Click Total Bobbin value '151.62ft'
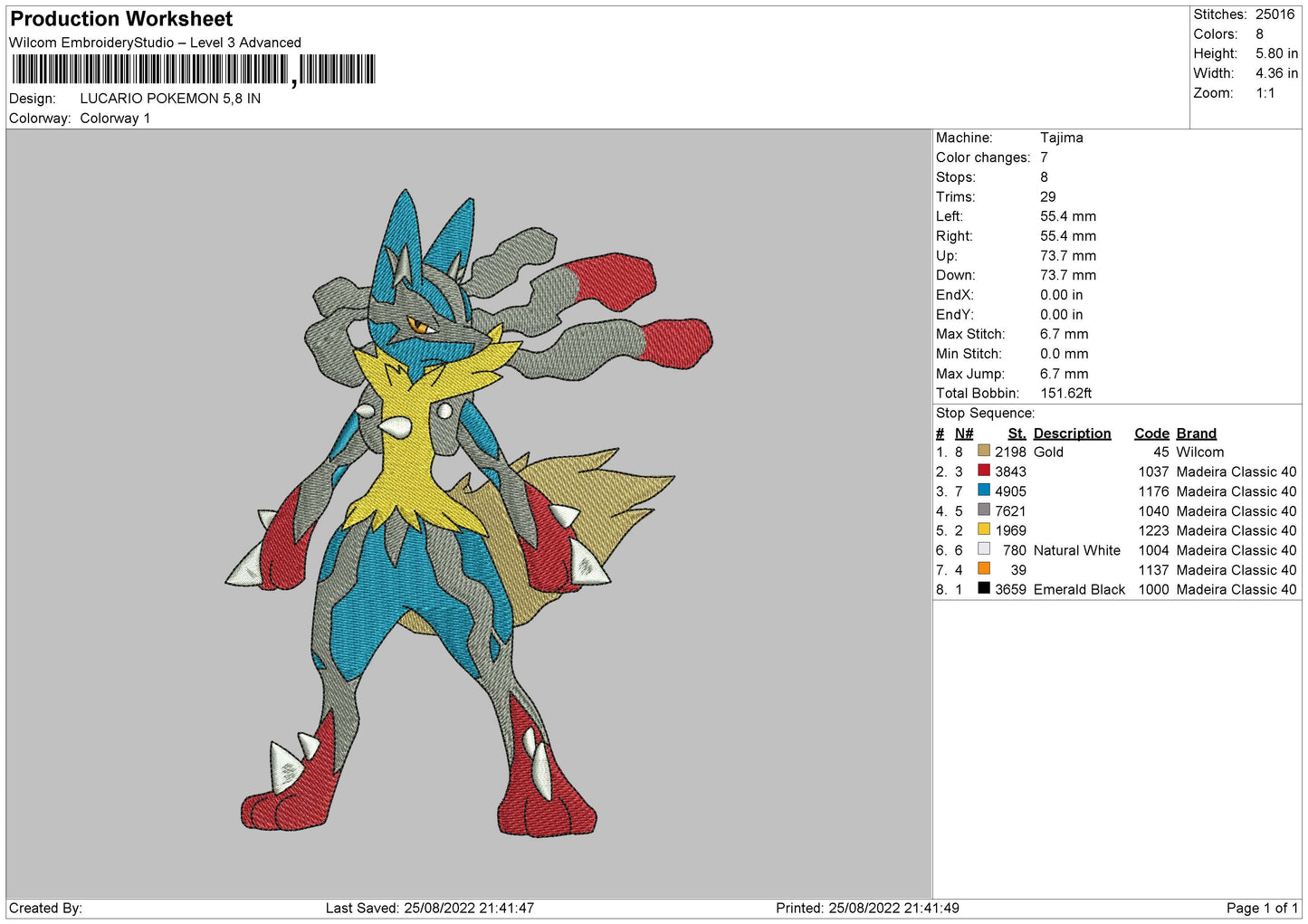This screenshot has height=924, width=1308. [x=1065, y=394]
